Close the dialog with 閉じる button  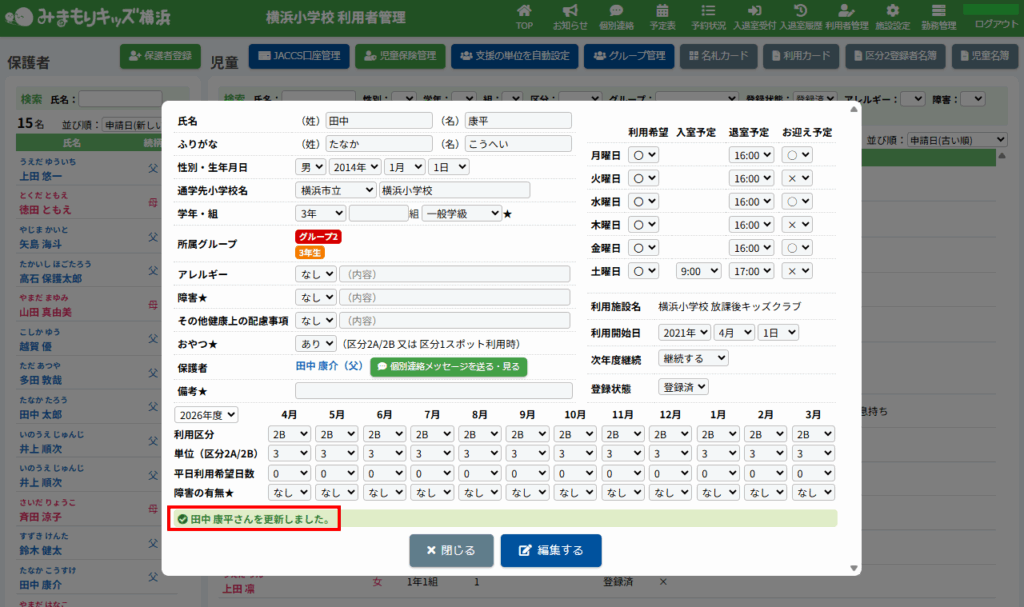tap(450, 550)
